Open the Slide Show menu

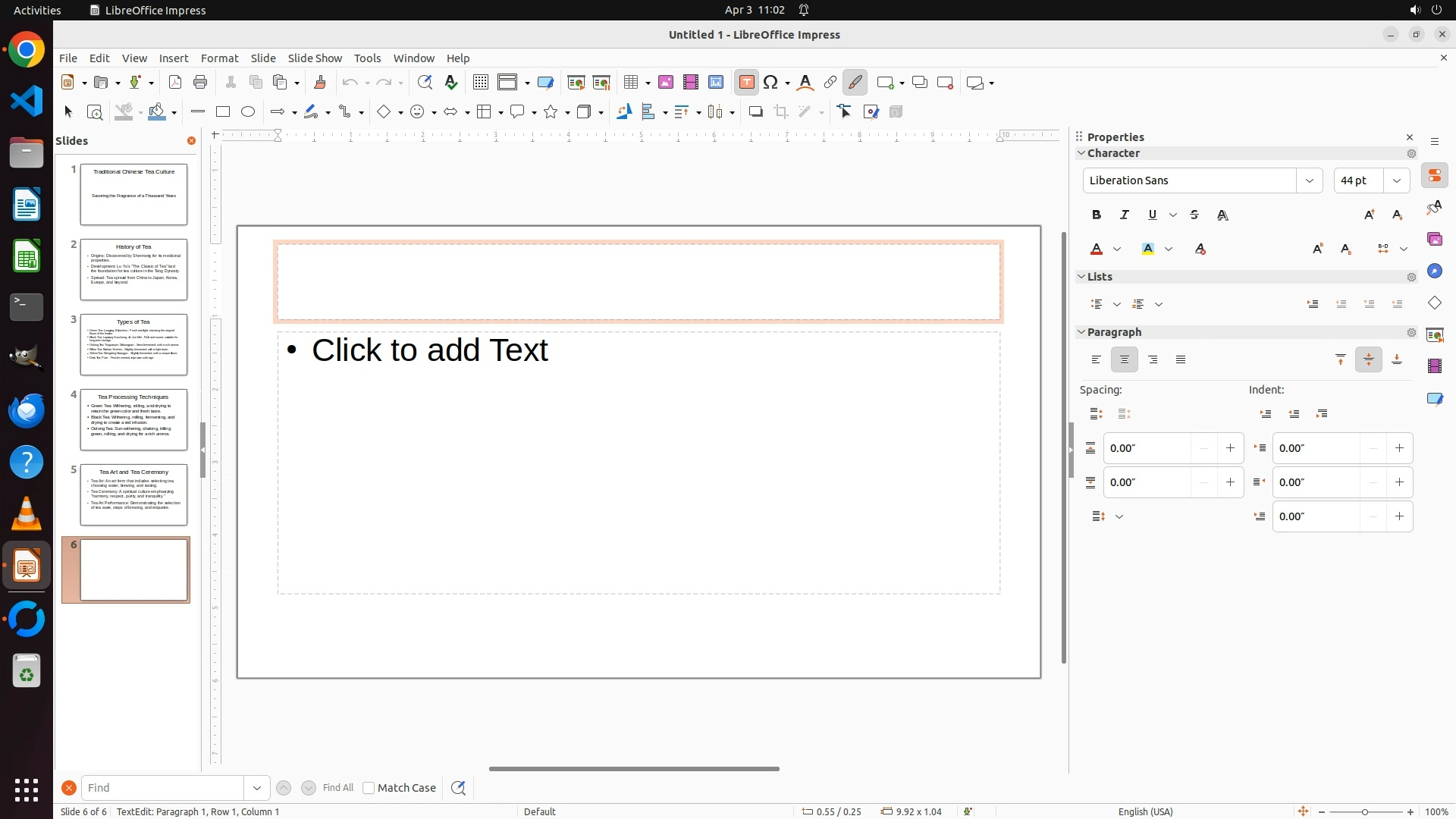click(315, 58)
